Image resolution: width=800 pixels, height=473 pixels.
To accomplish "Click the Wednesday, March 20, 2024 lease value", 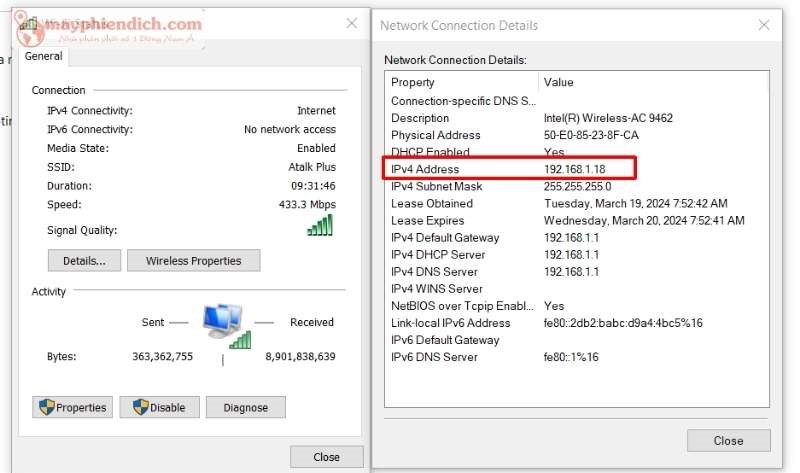I will tap(644, 220).
